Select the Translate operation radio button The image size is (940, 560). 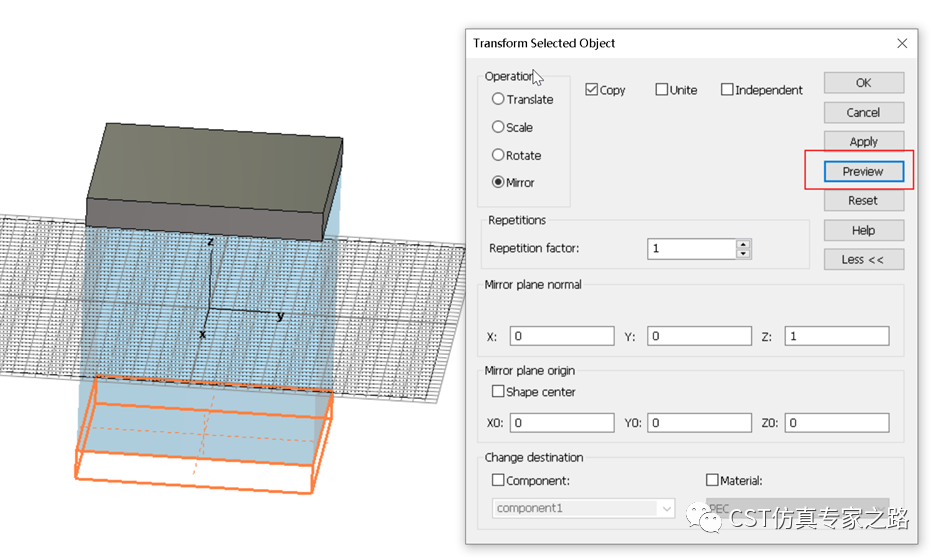(x=498, y=99)
